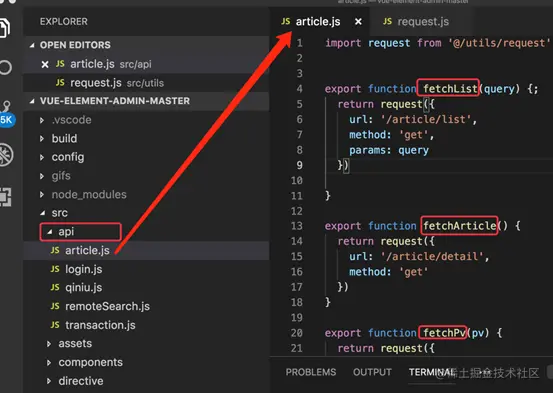Collapse the src folder
Screen dimensions: 553x393
point(43,213)
